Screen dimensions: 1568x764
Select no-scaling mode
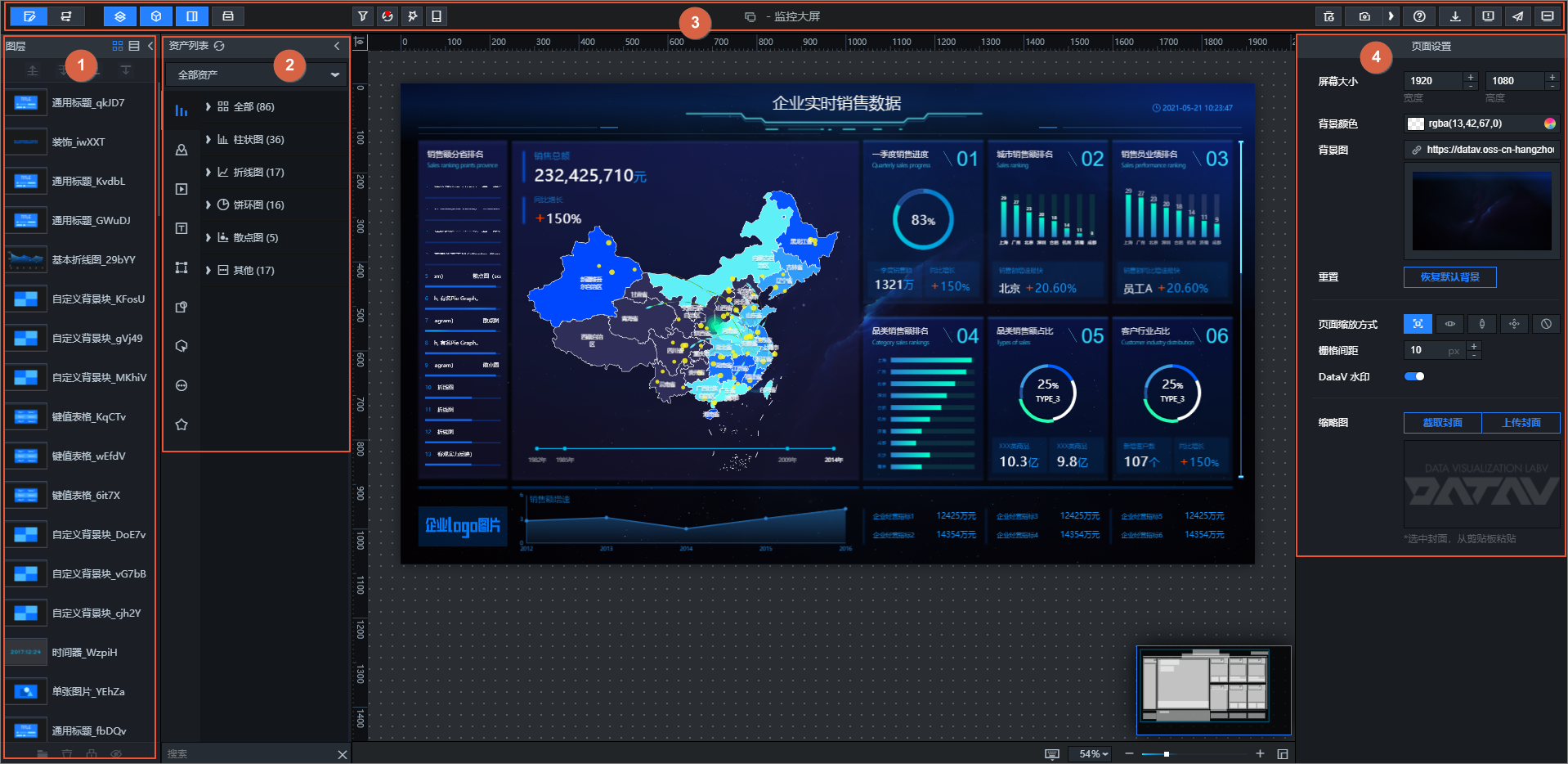tap(1546, 324)
